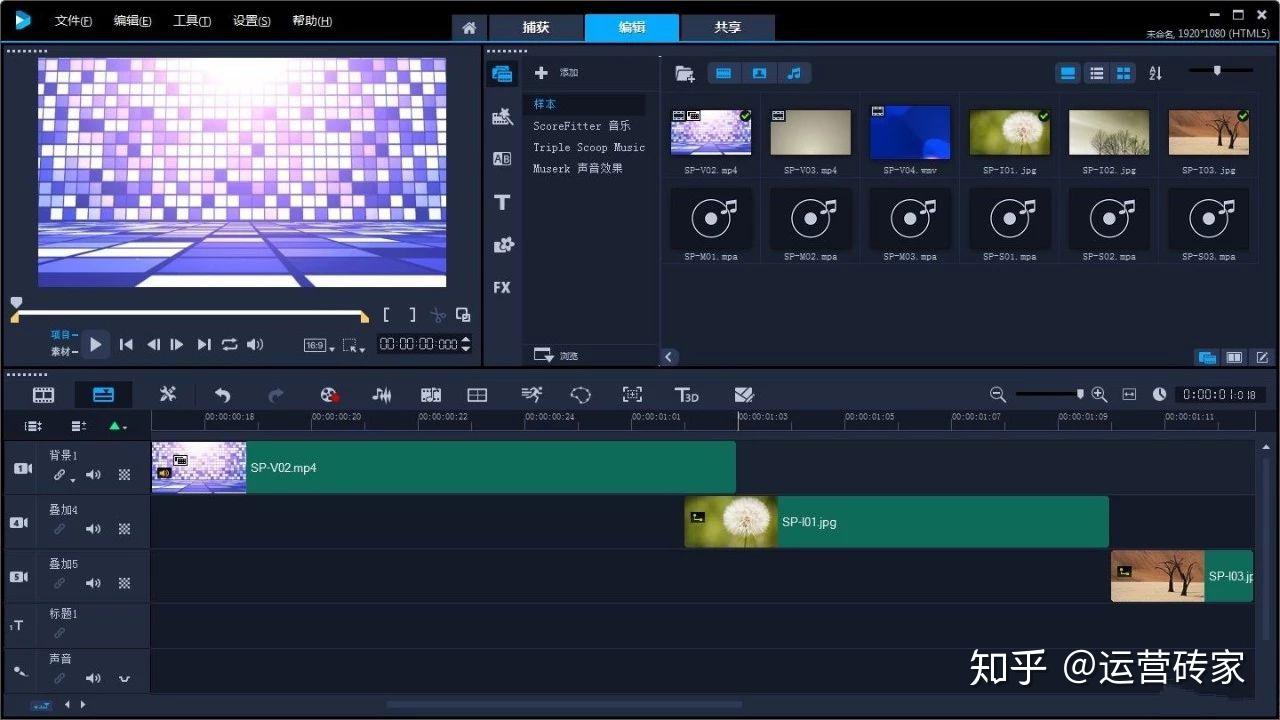Open the 16:9 aspect ratio dropdown
The height and width of the screenshot is (720, 1280).
point(316,344)
